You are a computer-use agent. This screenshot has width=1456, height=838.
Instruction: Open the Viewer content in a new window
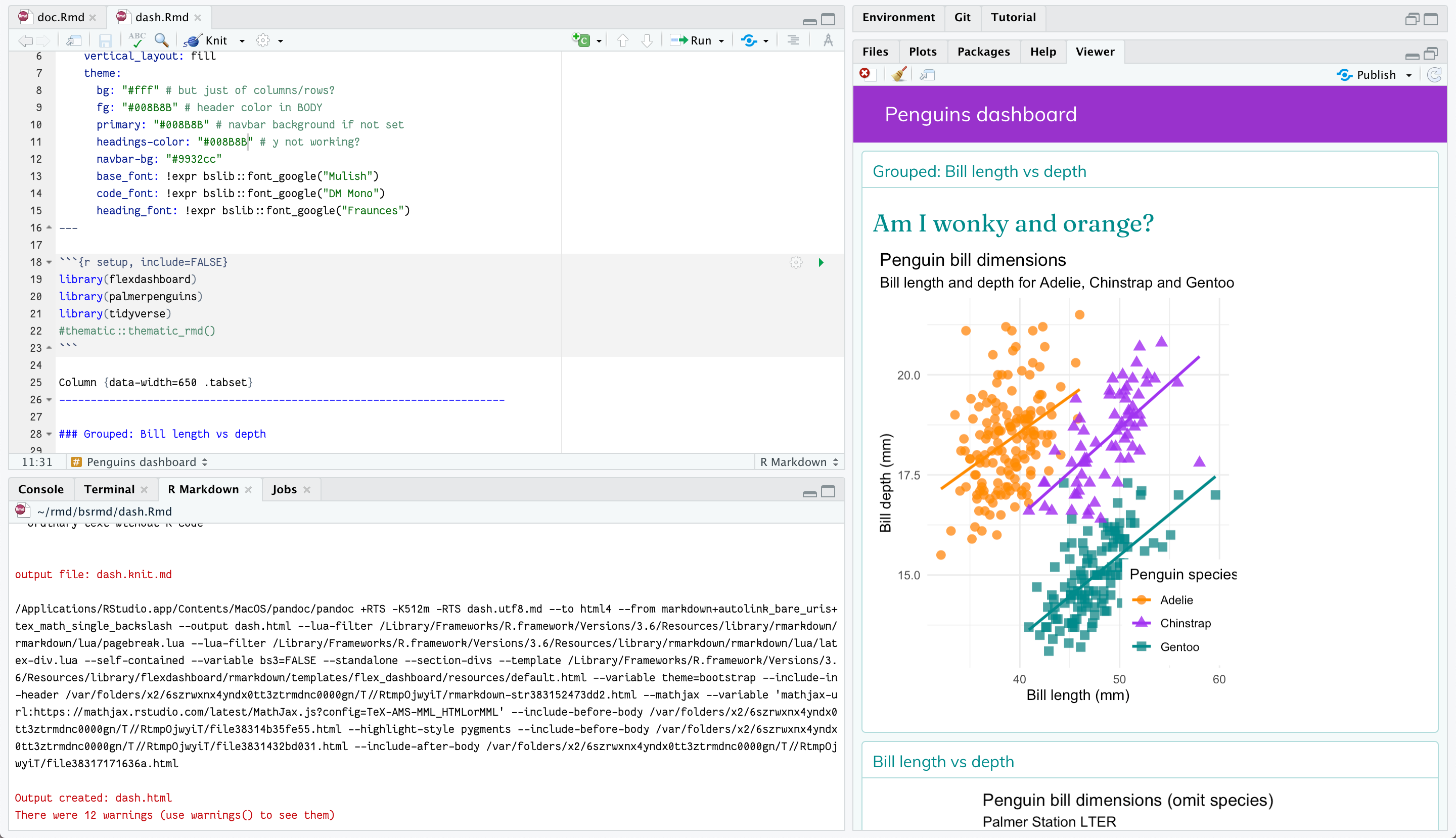click(x=926, y=74)
